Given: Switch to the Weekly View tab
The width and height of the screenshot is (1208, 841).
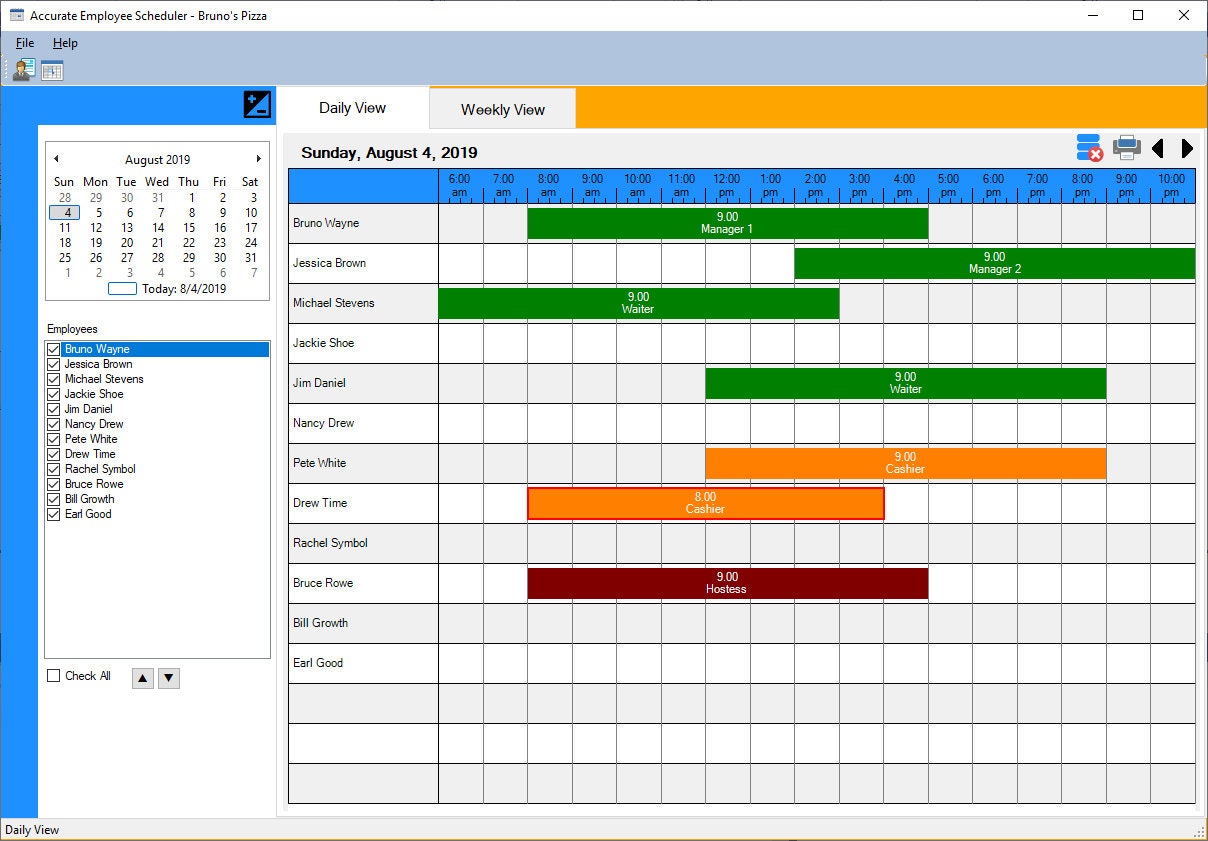Looking at the screenshot, I should point(501,108).
